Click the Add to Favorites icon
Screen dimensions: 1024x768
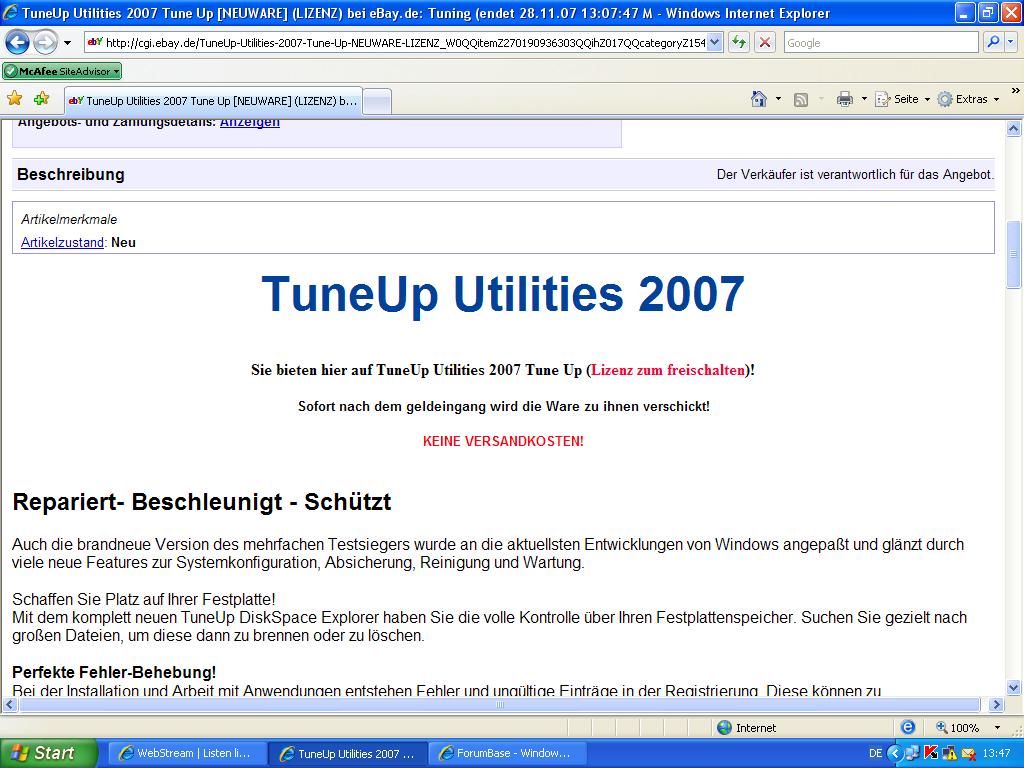tap(42, 99)
